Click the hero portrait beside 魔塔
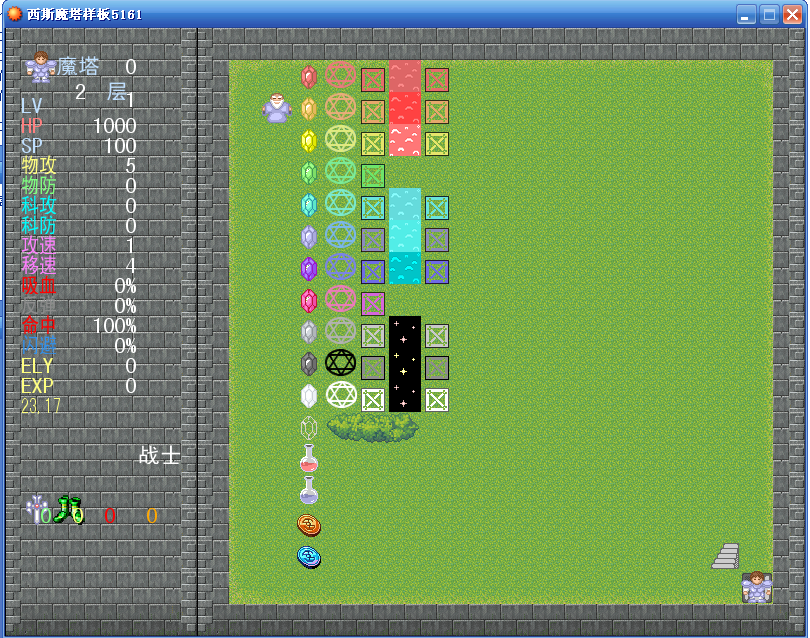 click(41, 67)
